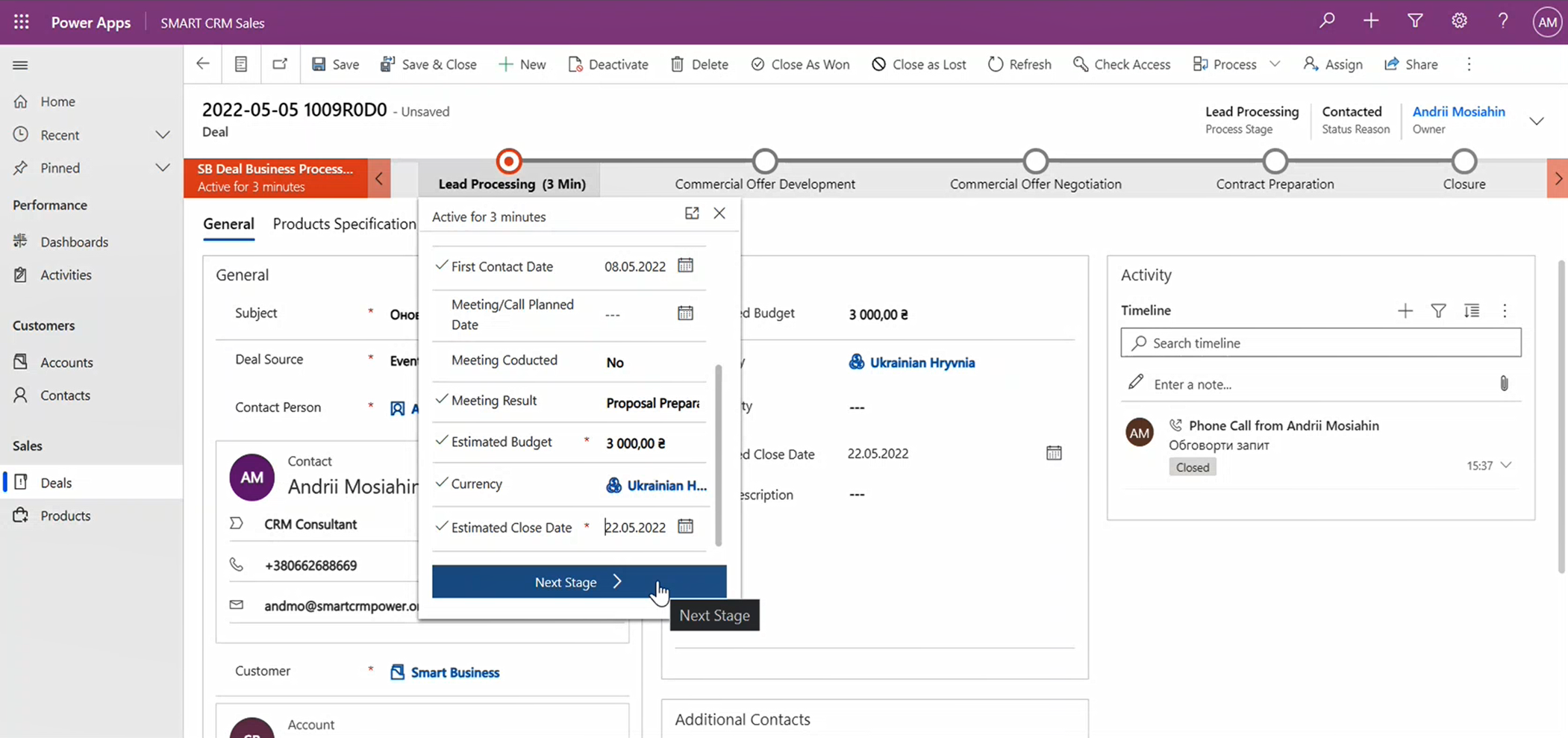Switch to Products Specification tab
Screen dimensions: 1568x738
[344, 224]
